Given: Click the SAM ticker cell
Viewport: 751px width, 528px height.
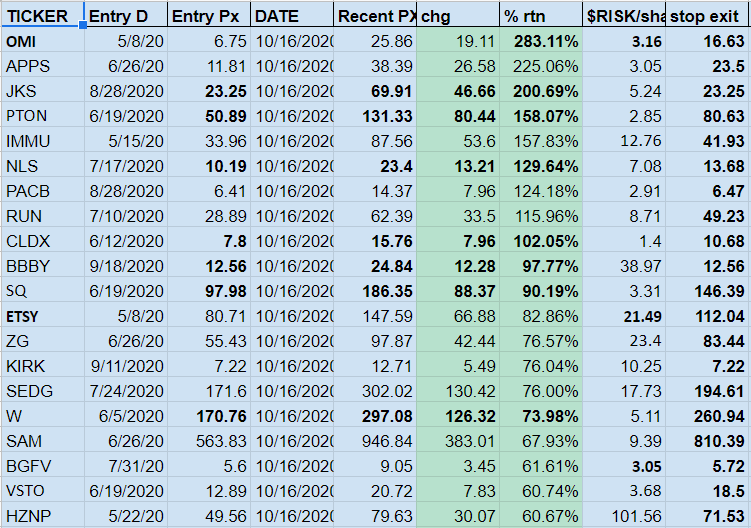Looking at the screenshot, I should click(x=42, y=441).
